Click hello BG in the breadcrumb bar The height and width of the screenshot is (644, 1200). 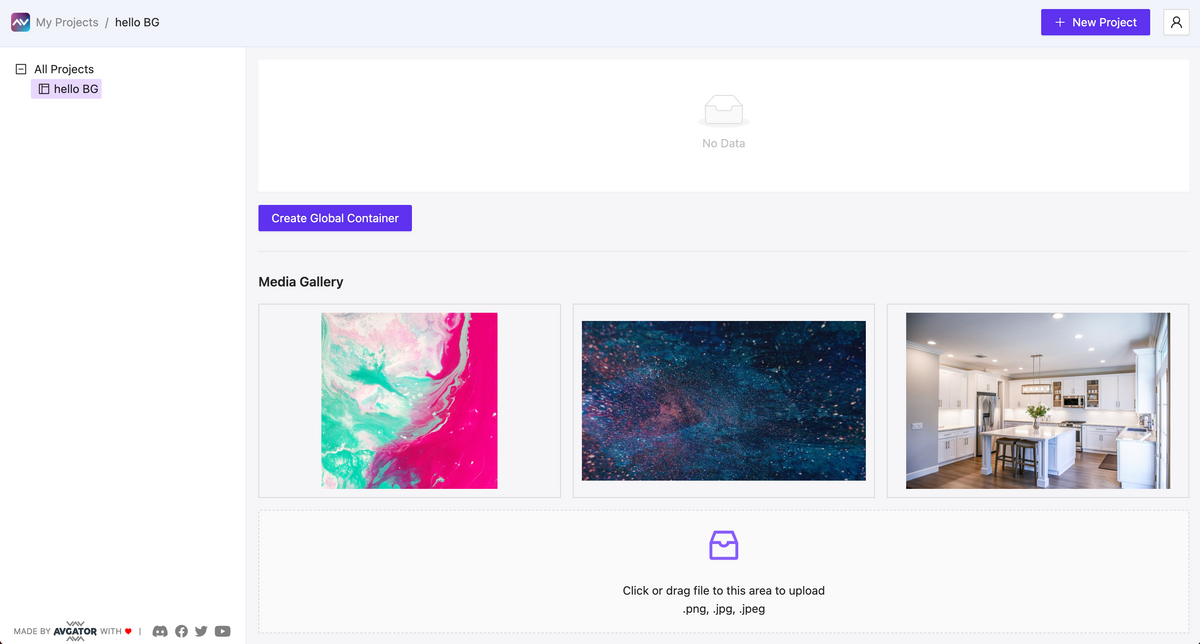(x=137, y=21)
